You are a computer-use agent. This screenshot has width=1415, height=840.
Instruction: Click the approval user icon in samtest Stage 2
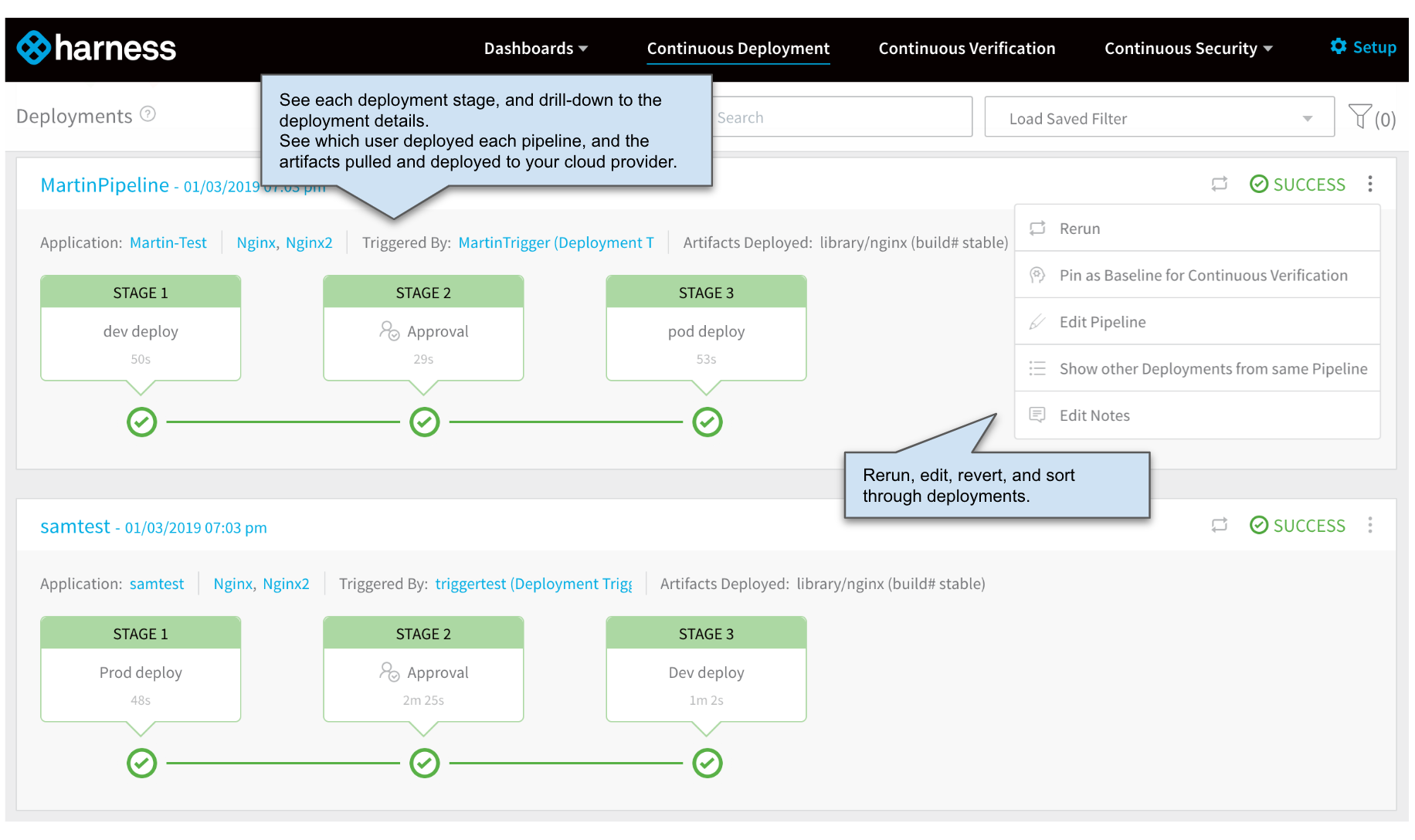pyautogui.click(x=389, y=672)
